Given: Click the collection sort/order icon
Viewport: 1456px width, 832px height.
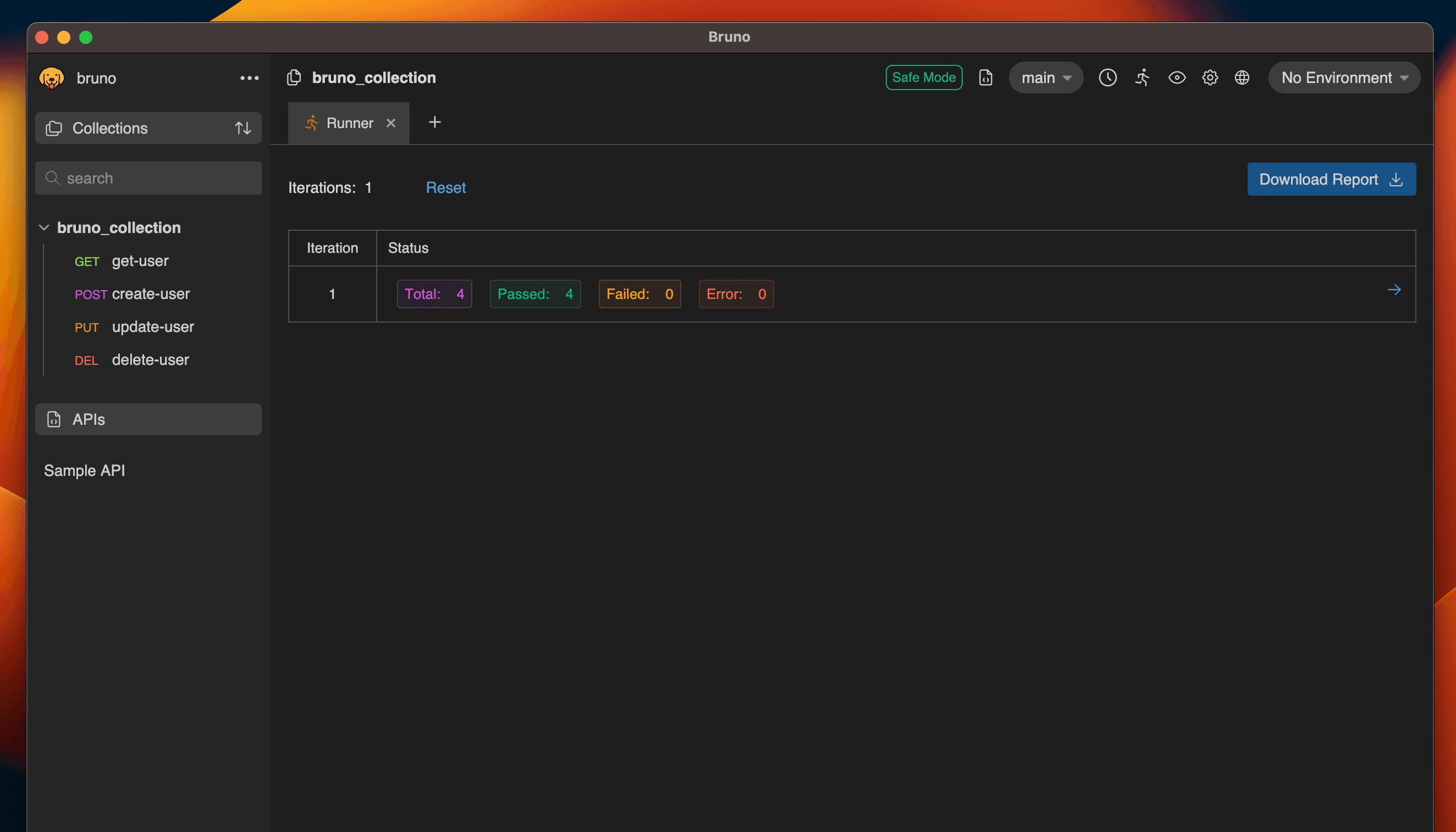Looking at the screenshot, I should pos(243,128).
